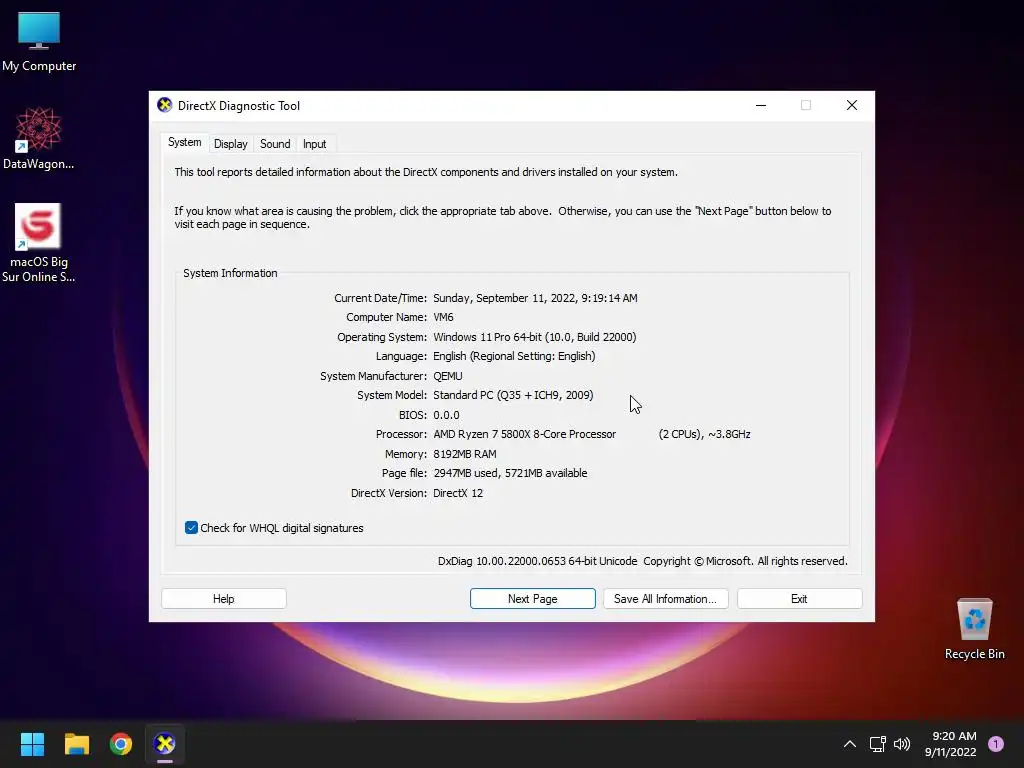This screenshot has height=768, width=1024.
Task: Minimize the DirectX Diagnostic Tool window
Action: [x=761, y=105]
